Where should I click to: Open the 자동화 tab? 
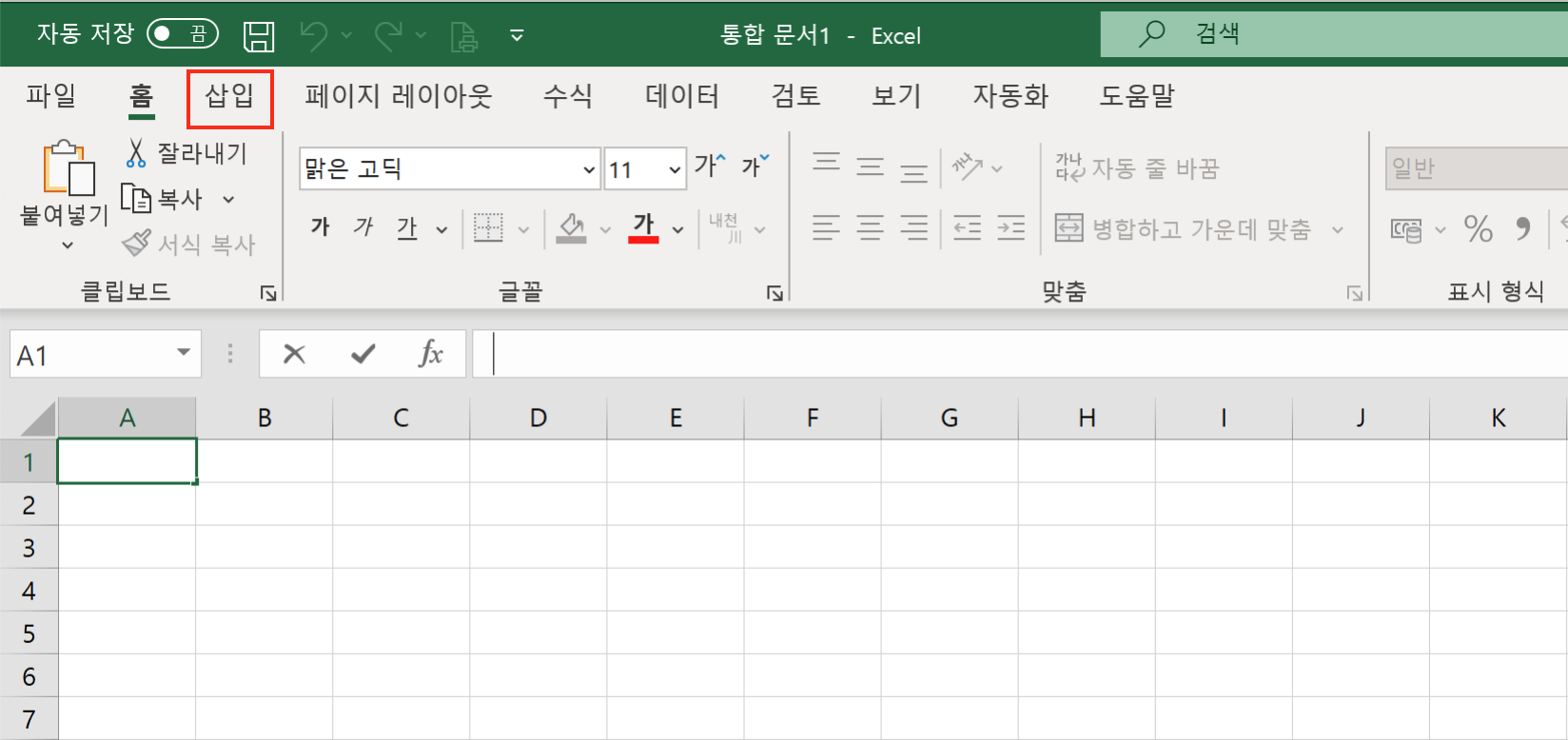1010,96
